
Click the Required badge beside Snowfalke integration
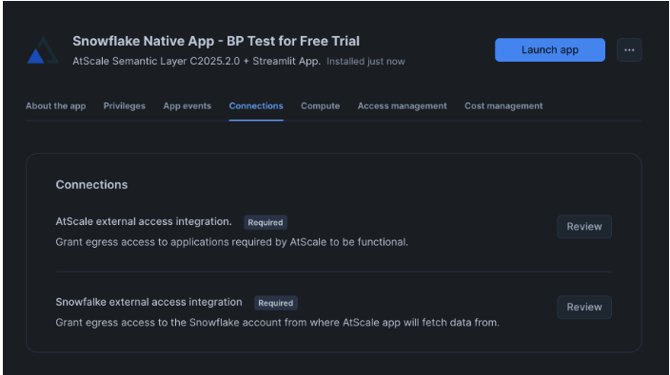coord(276,303)
